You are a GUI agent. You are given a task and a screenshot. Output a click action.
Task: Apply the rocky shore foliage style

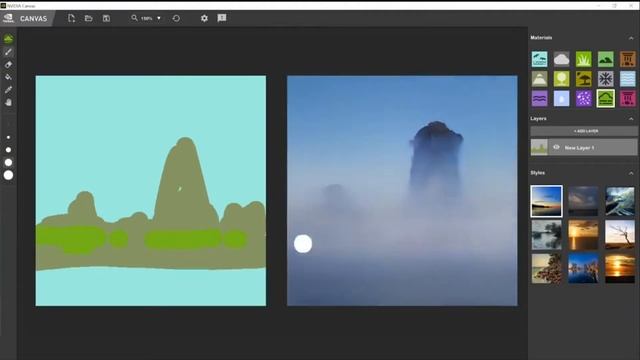(x=547, y=269)
